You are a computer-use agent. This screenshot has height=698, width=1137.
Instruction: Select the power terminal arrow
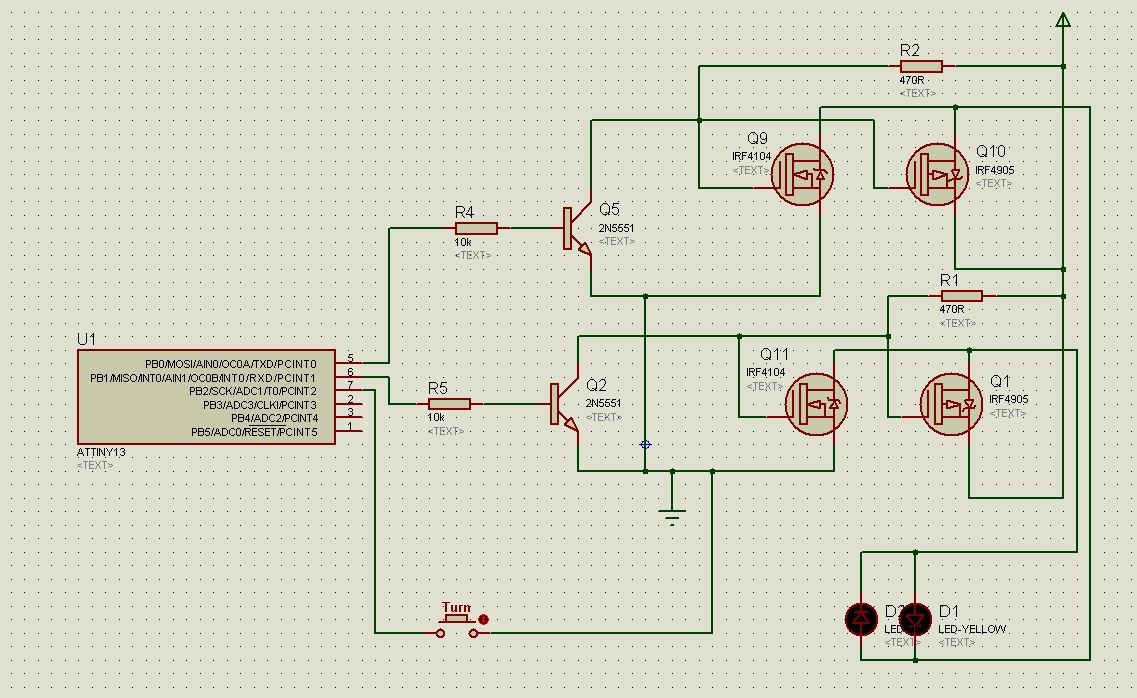click(1063, 20)
